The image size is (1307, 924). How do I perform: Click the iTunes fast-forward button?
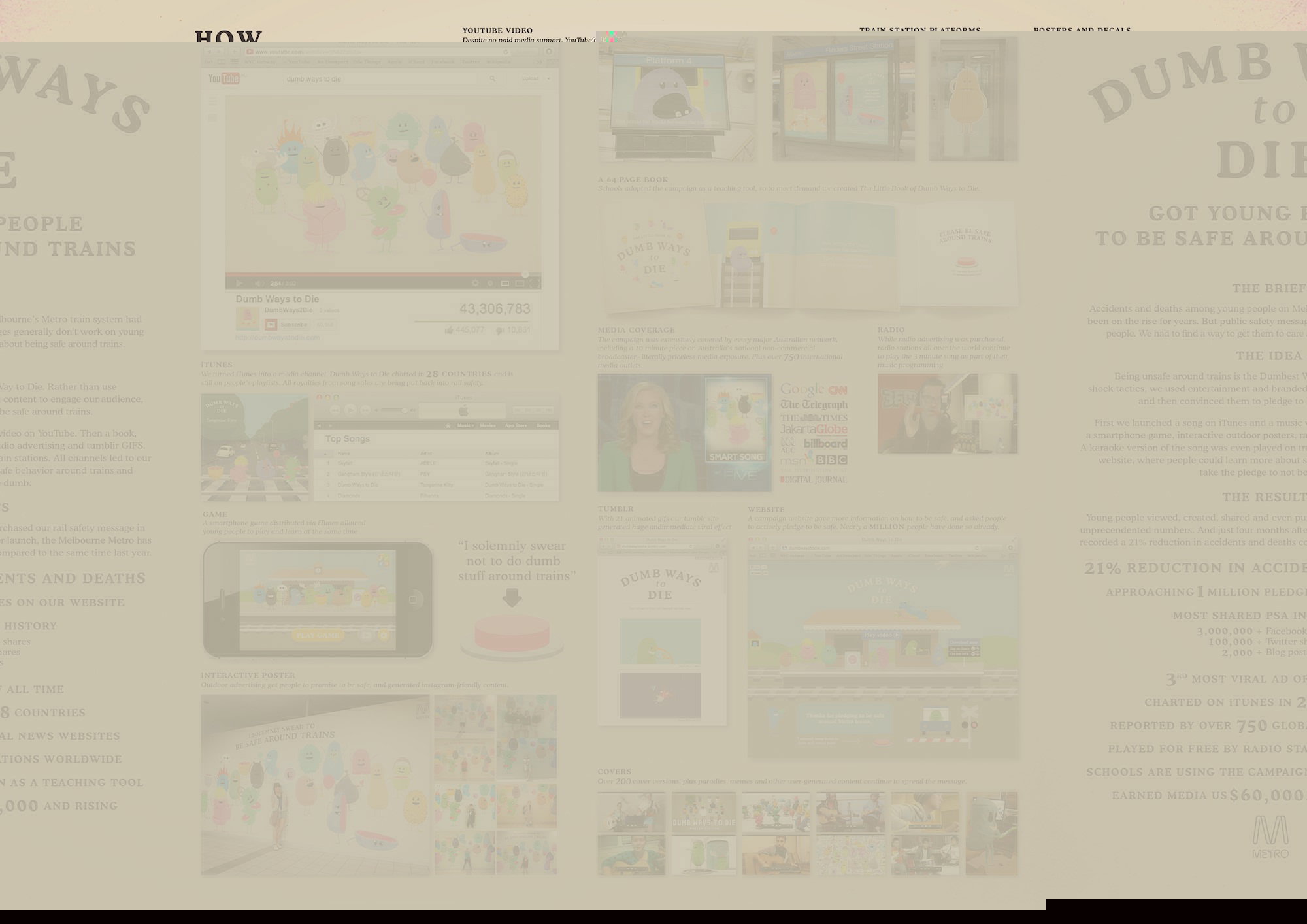click(366, 410)
